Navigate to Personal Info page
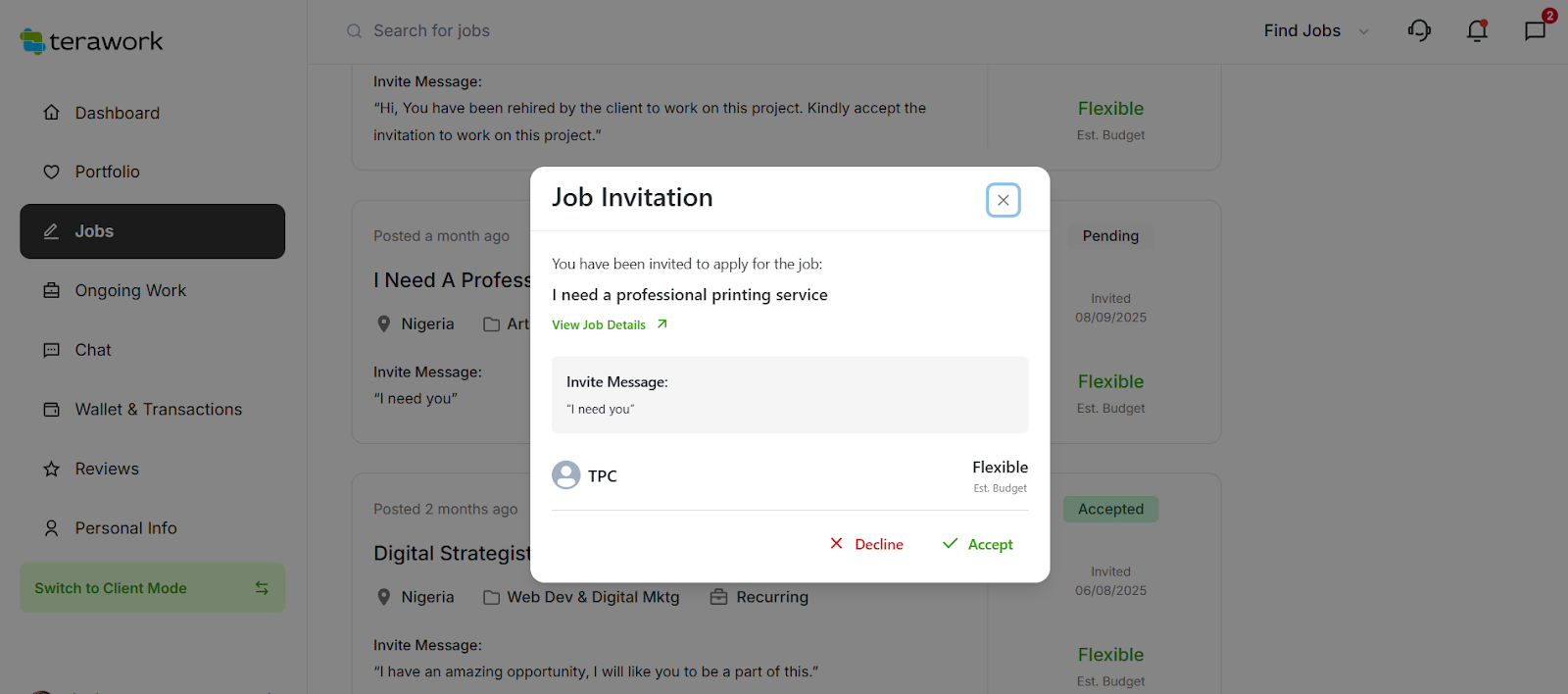 pyautogui.click(x=125, y=528)
